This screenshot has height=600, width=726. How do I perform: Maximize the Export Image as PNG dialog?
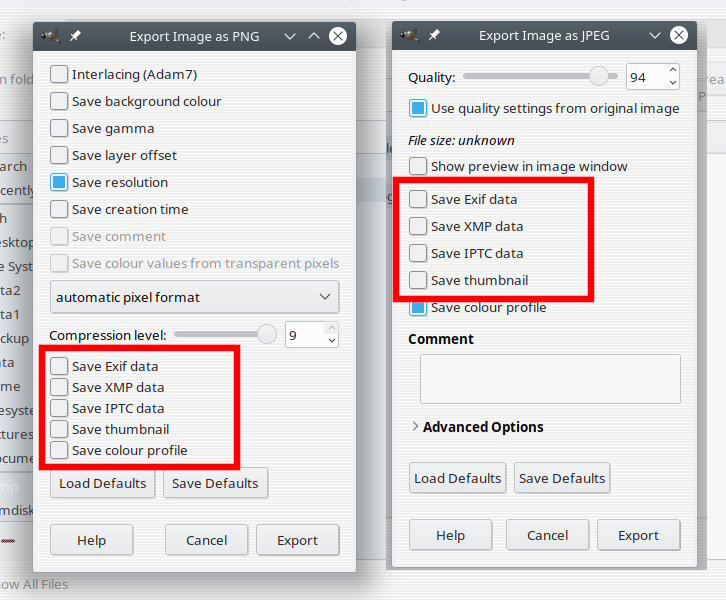click(x=314, y=37)
